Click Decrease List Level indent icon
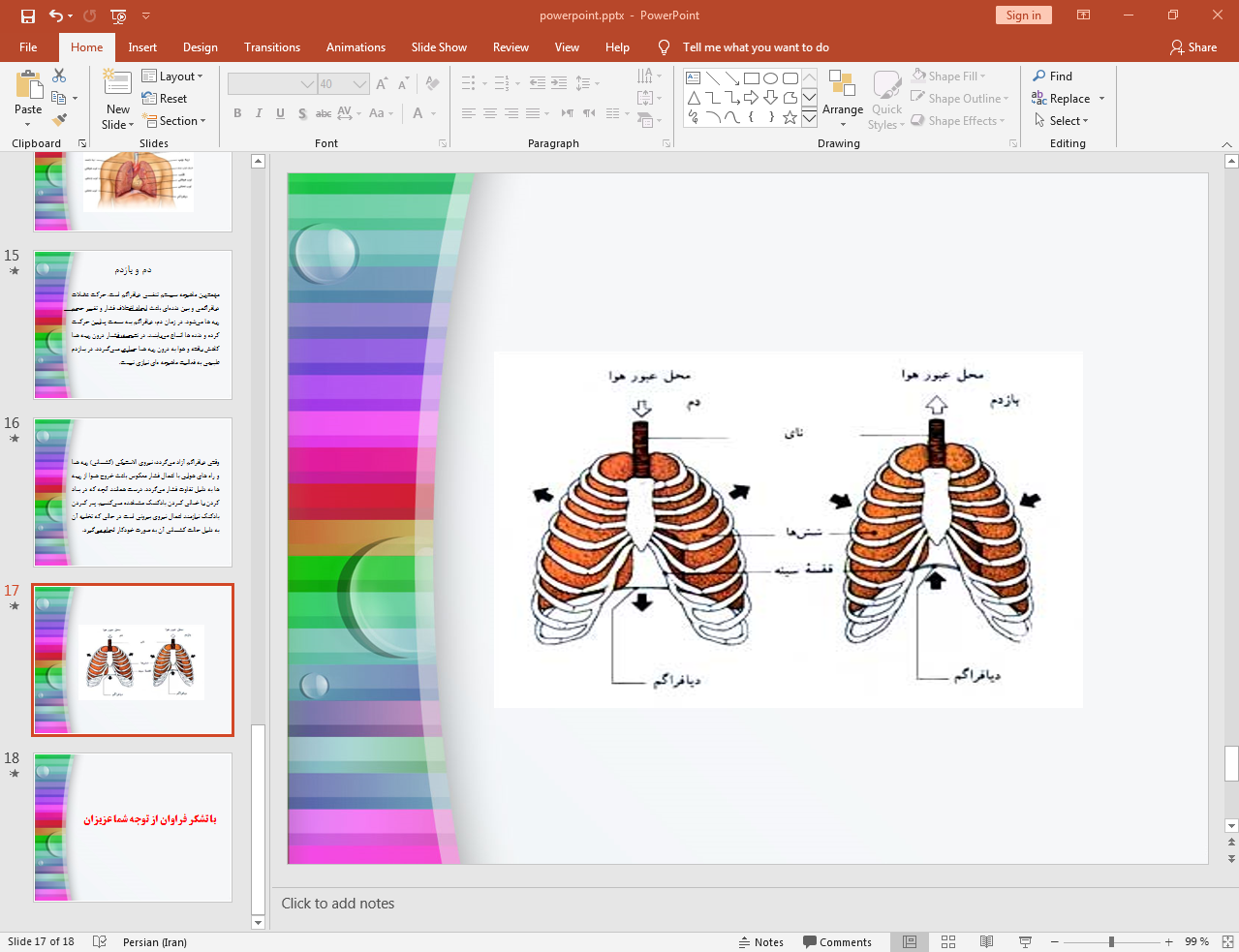 click(538, 83)
